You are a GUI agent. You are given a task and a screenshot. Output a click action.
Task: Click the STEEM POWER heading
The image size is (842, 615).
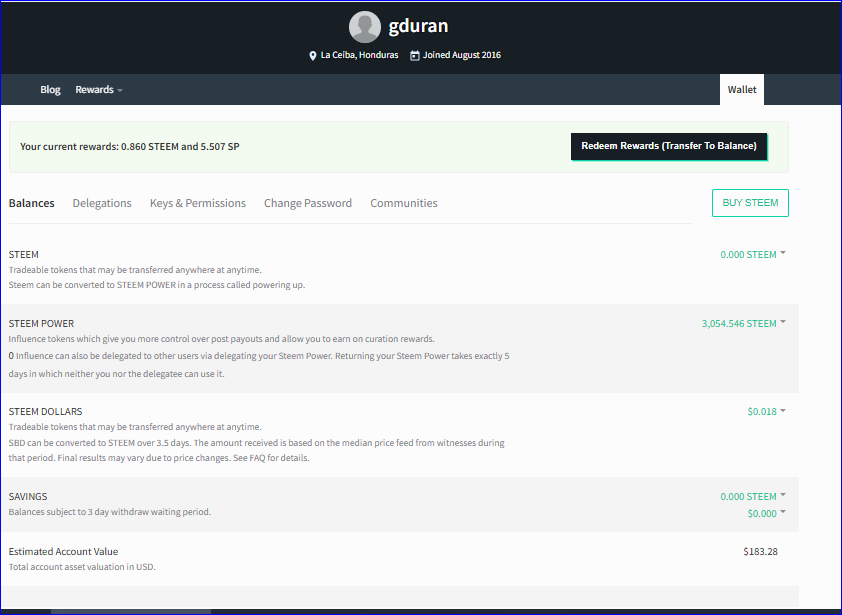41,323
